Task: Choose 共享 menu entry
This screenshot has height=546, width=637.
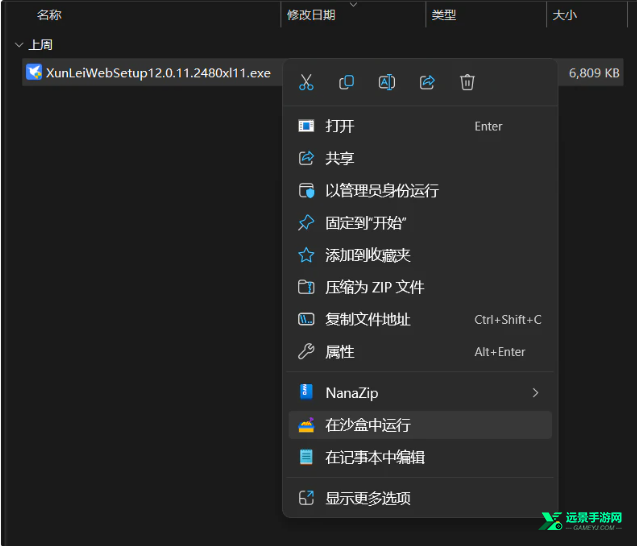Action: pos(420,158)
